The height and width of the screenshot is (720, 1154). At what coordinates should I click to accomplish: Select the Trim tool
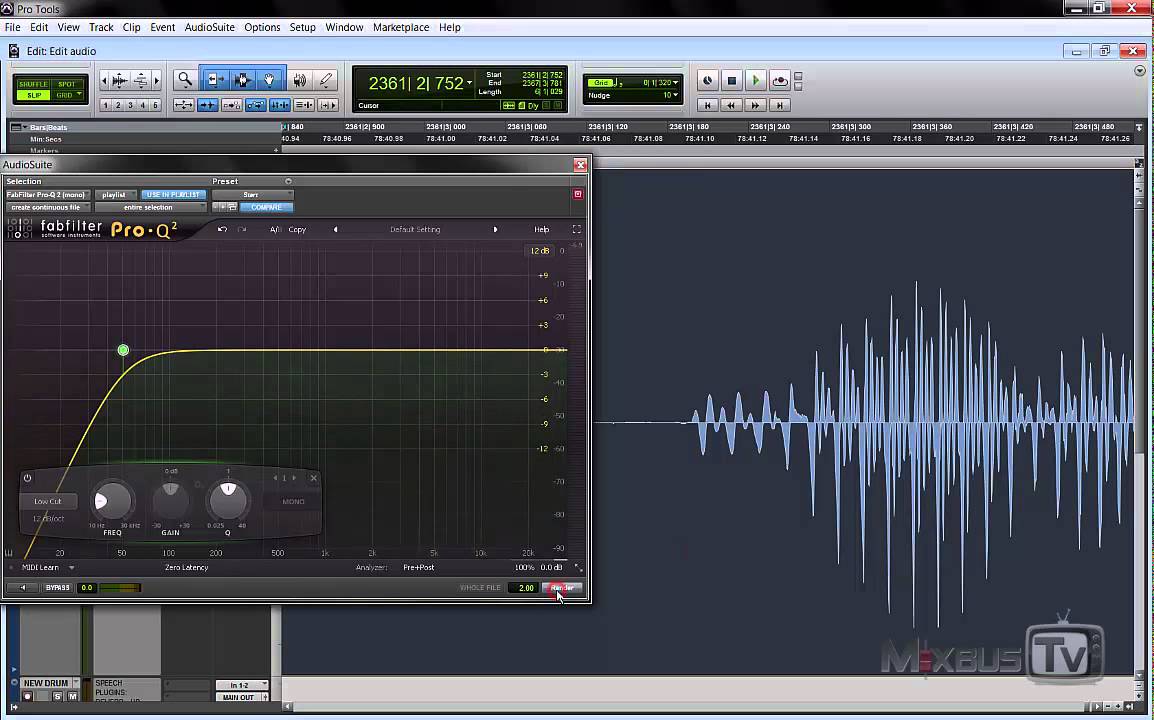coord(214,80)
